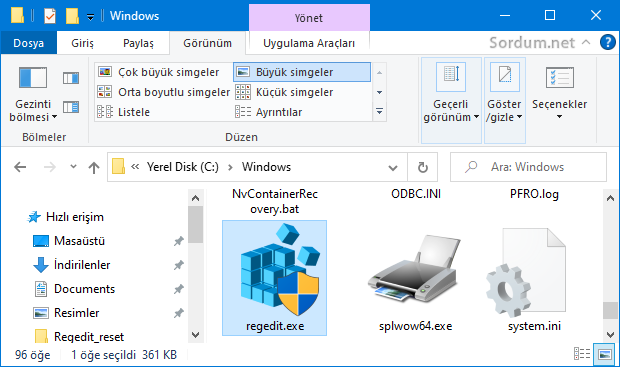Select Hızlı erişim in navigation pane
Image resolution: width=620 pixels, height=367 pixels.
pos(65,217)
